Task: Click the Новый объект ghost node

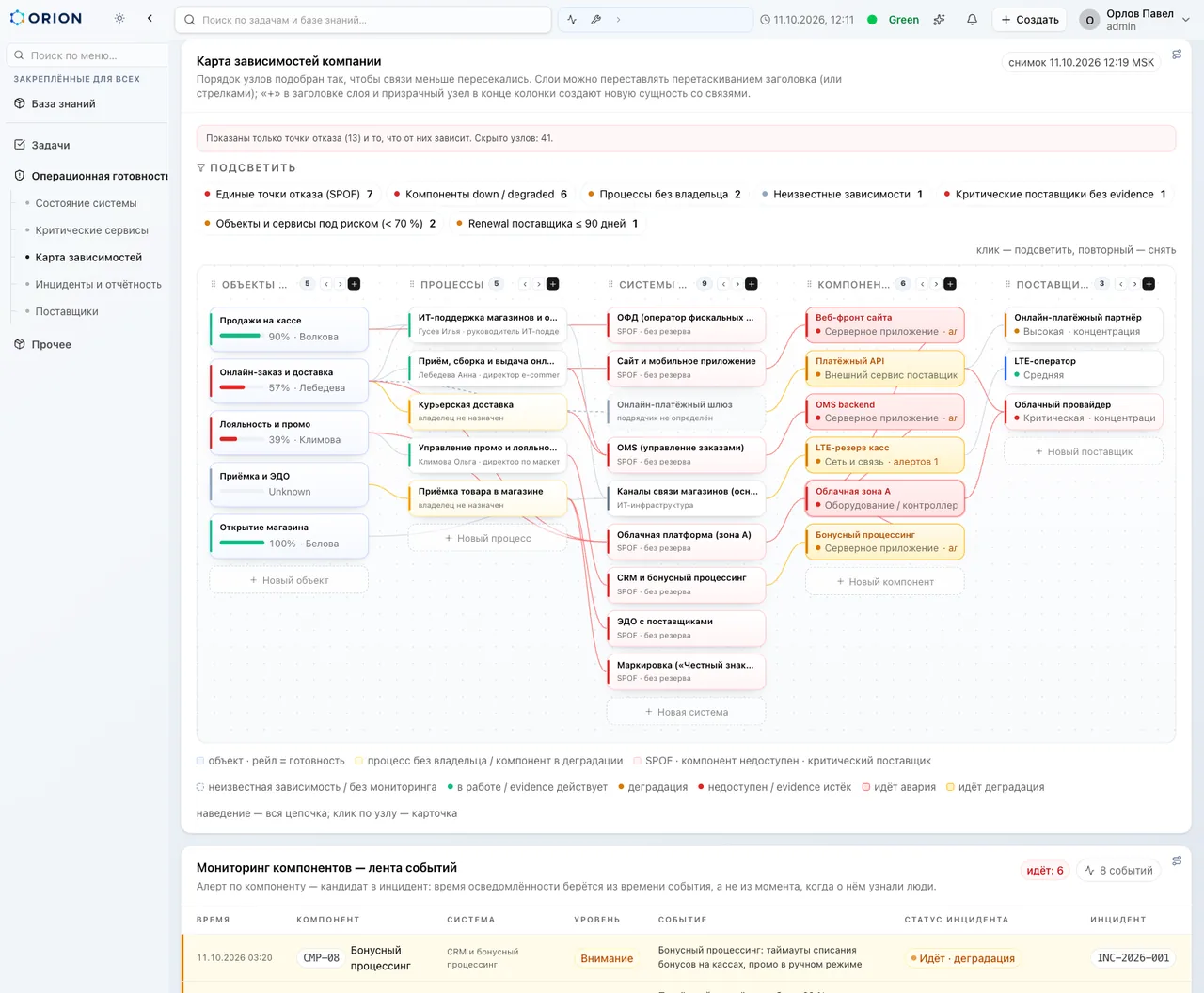Action: pyautogui.click(x=289, y=580)
